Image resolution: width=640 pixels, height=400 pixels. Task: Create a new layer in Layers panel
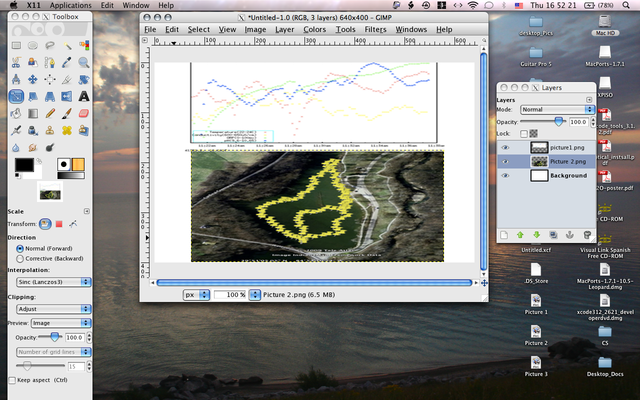tap(504, 235)
